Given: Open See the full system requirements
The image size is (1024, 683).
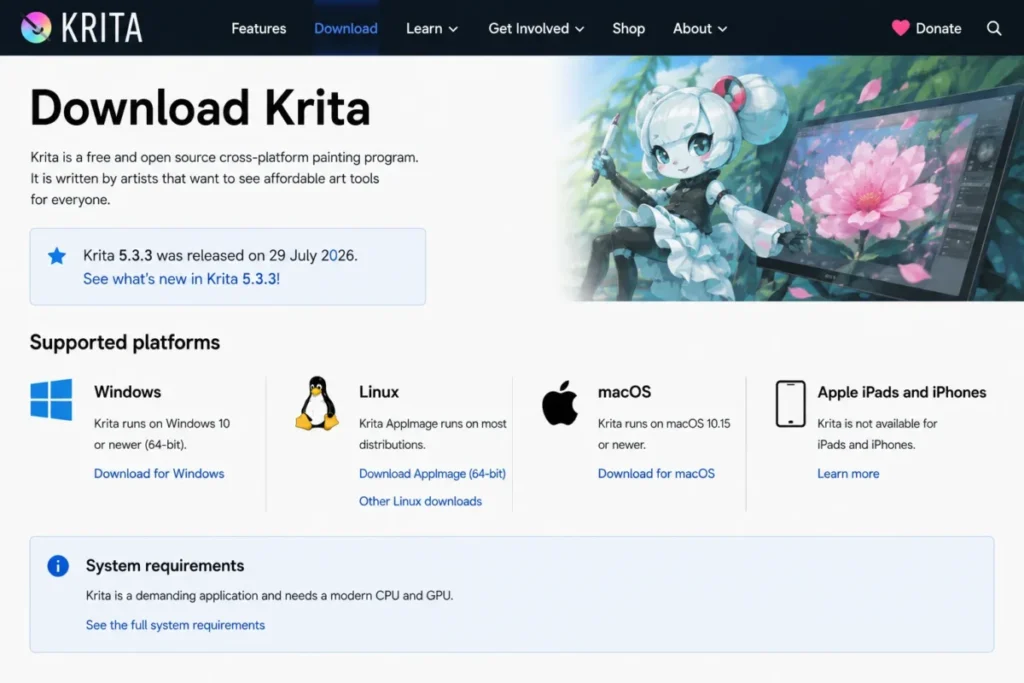Looking at the screenshot, I should click(175, 625).
